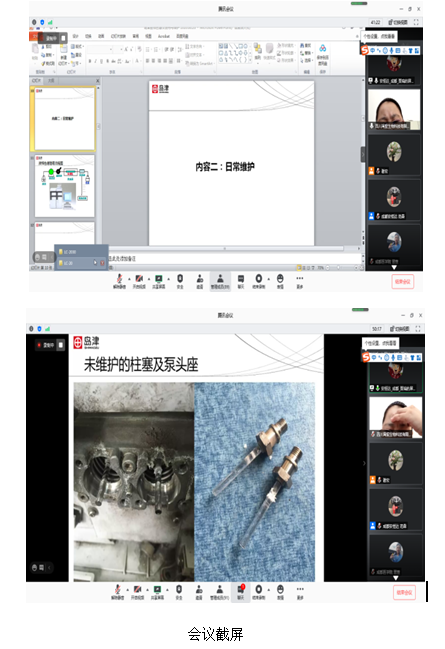This screenshot has width=445, height=649.
Task: Click the 安全 security icon under the 日常维护 slide
Action: (x=180, y=281)
